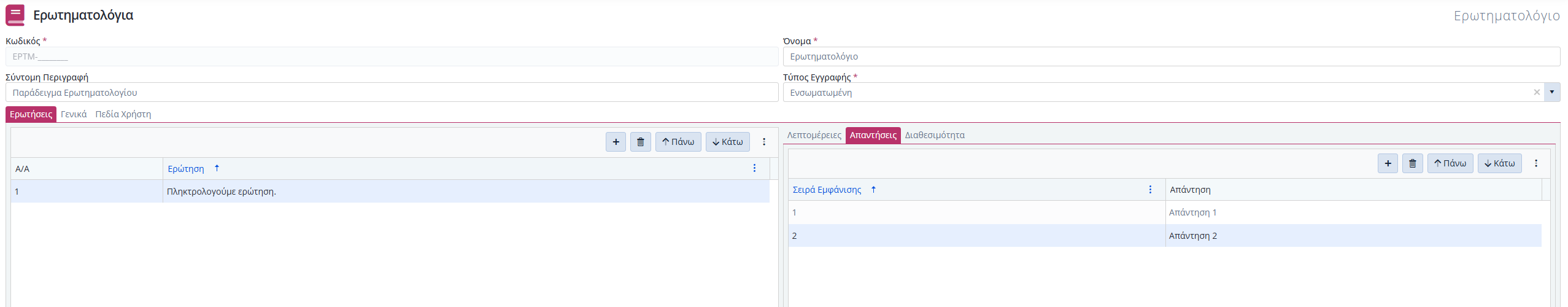Open Σειρά Εμφάνισης column options menu

tap(1150, 190)
